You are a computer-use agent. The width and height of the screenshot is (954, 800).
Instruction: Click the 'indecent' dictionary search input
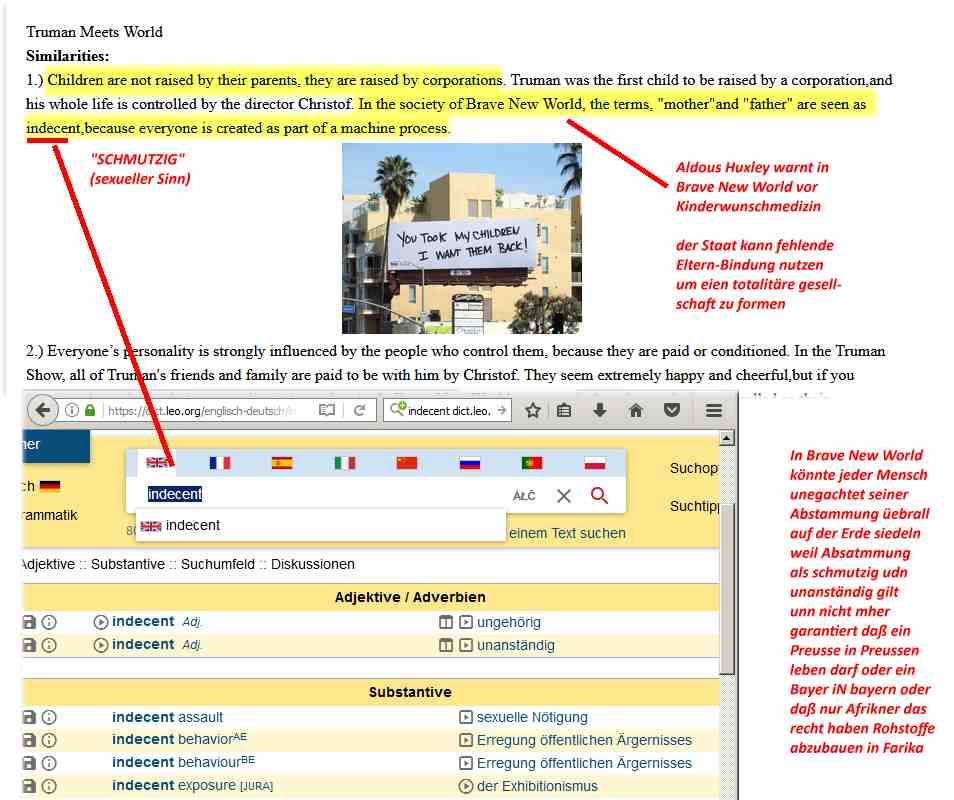click(320, 494)
